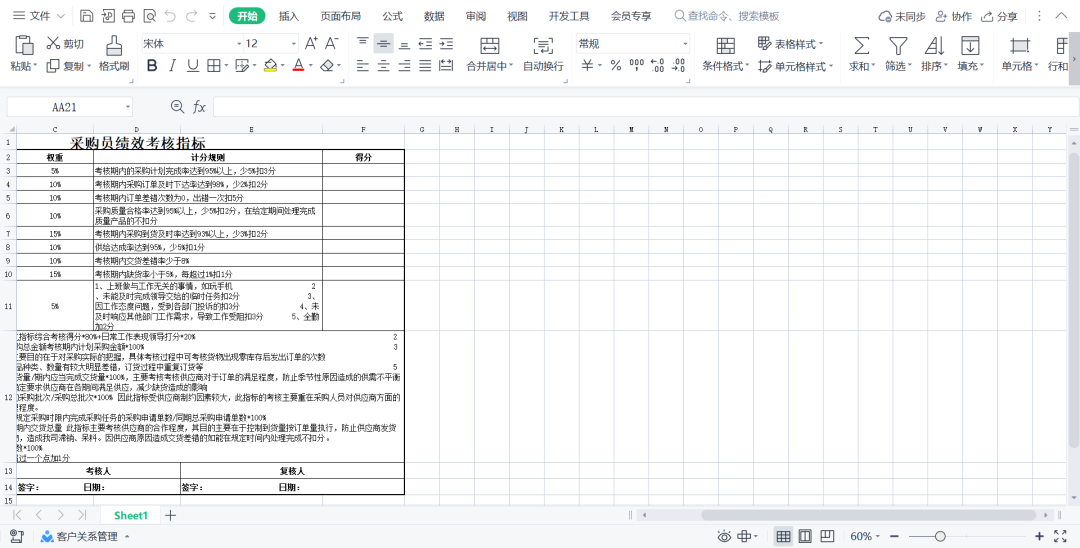Click the Filter (筛选) funnel icon

tap(898, 46)
